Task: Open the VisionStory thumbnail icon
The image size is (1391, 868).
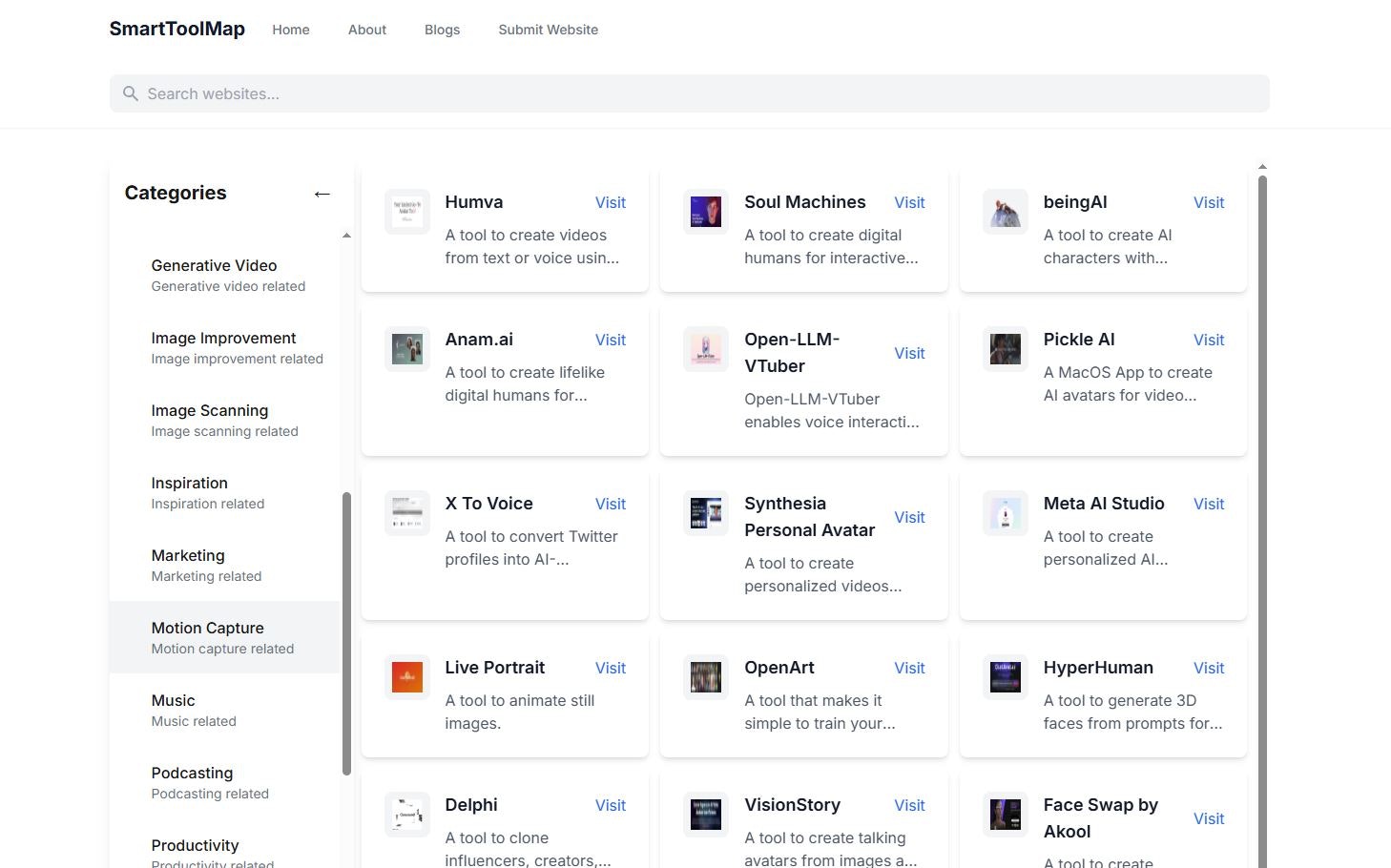Action: click(706, 815)
